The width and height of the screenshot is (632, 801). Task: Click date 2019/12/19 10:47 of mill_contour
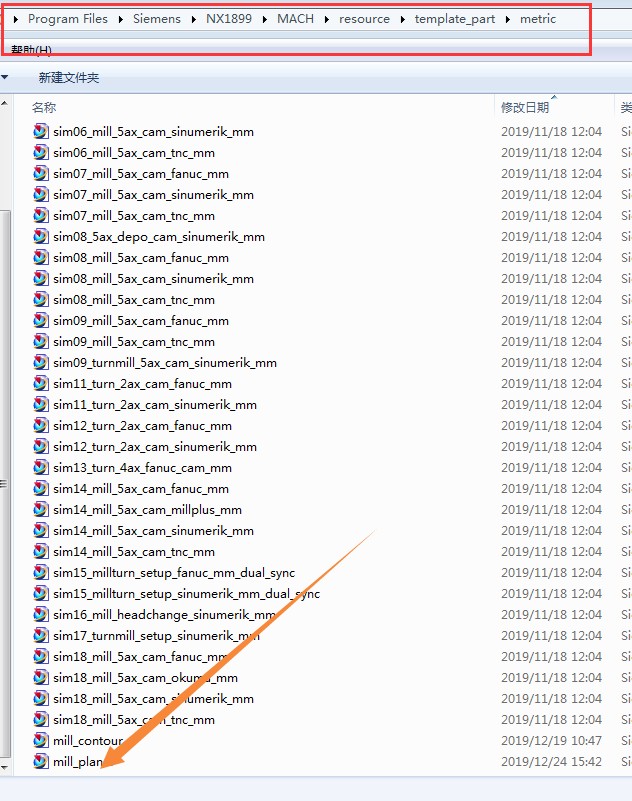click(551, 740)
